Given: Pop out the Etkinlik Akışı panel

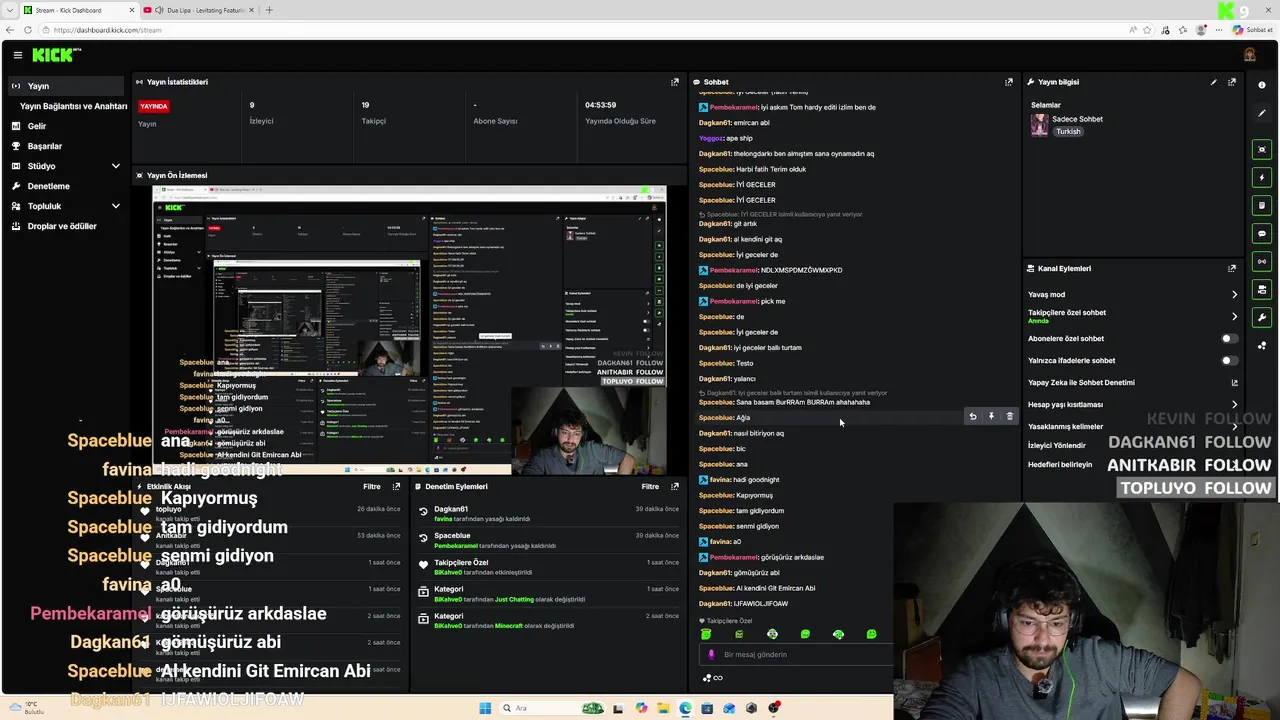Looking at the screenshot, I should tap(396, 487).
